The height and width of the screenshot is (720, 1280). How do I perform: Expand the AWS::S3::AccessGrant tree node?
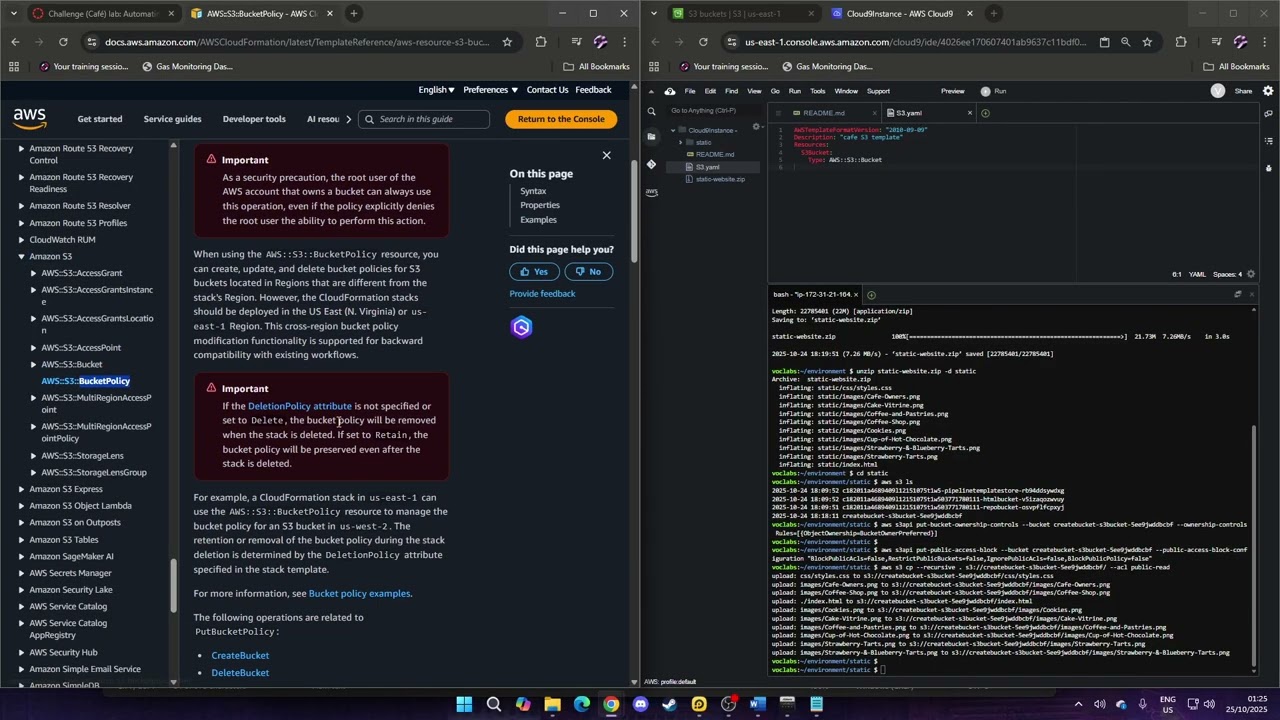click(x=33, y=273)
